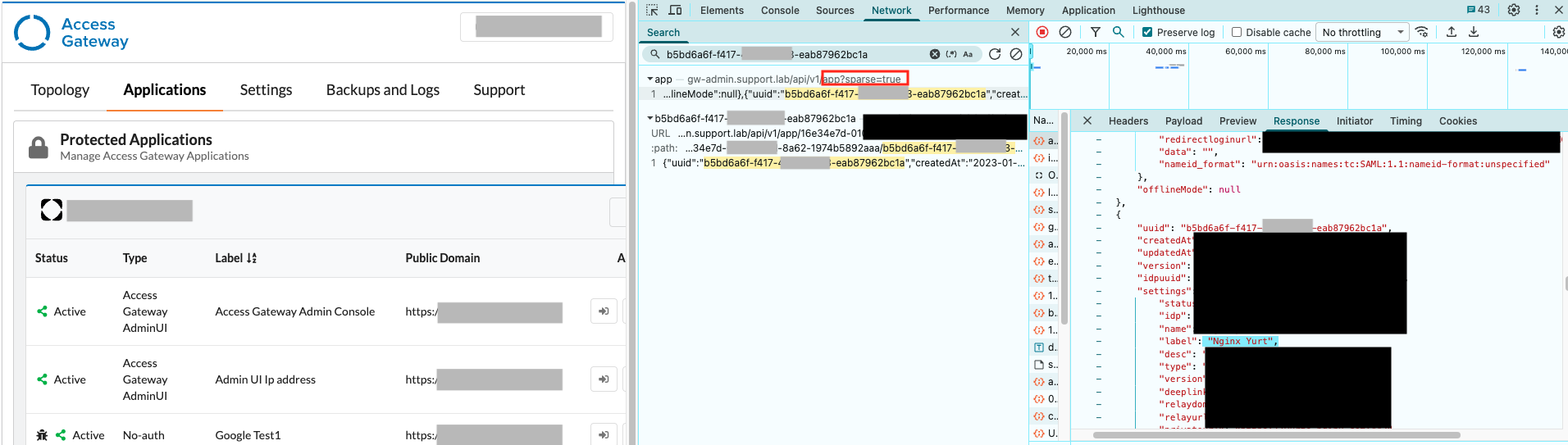1568x445 pixels.
Task: Toggle regular expression search option
Action: coord(951,54)
